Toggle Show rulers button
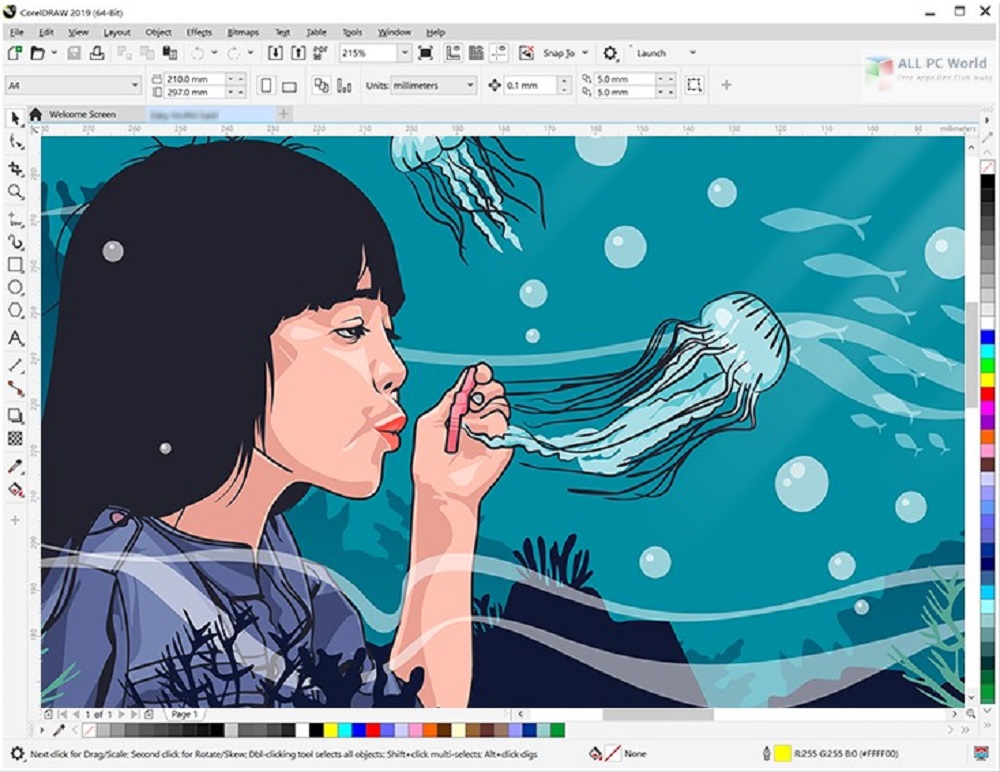 [x=453, y=53]
